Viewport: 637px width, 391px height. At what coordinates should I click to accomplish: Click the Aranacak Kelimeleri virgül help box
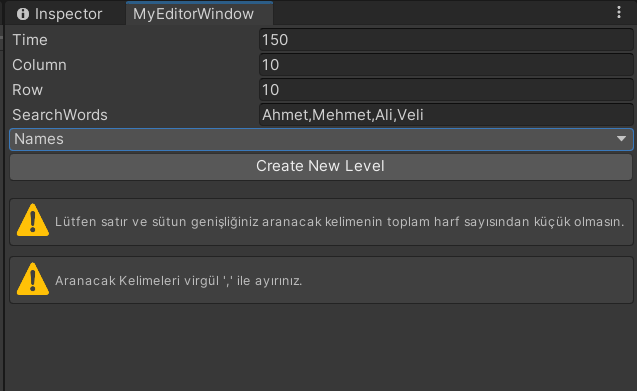pyautogui.click(x=321, y=280)
